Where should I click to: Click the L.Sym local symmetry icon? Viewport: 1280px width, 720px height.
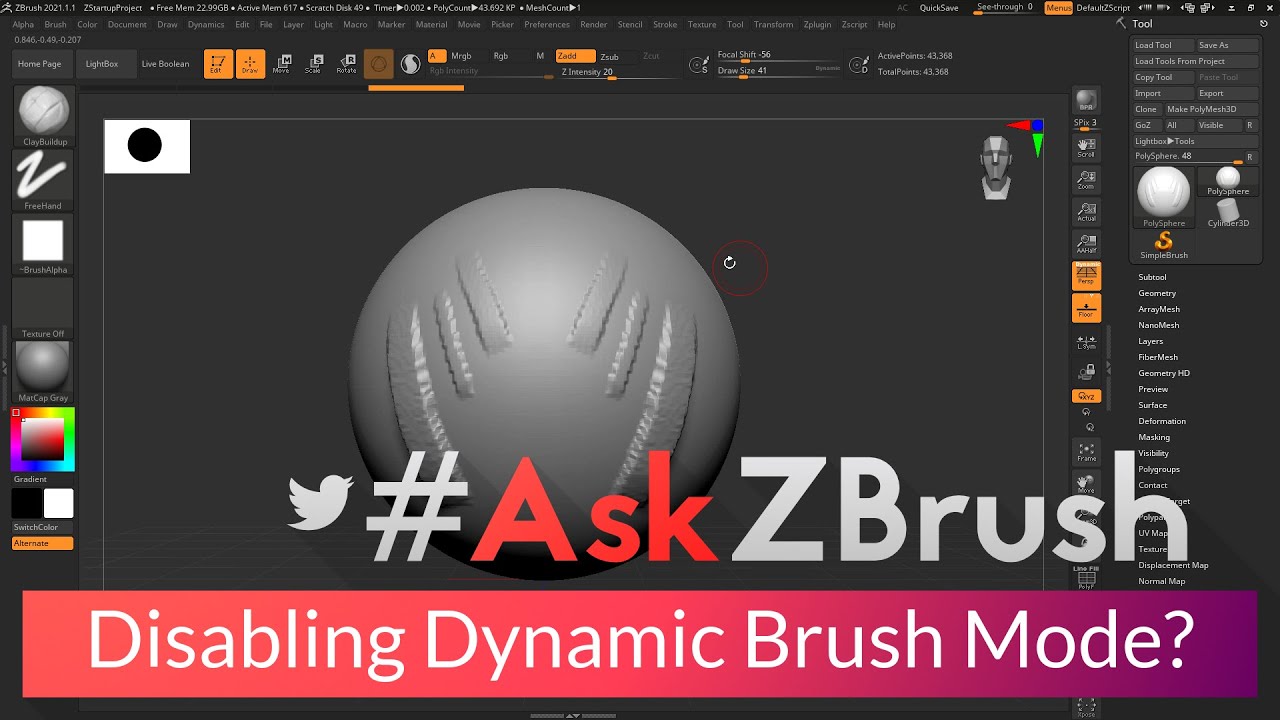pos(1086,341)
